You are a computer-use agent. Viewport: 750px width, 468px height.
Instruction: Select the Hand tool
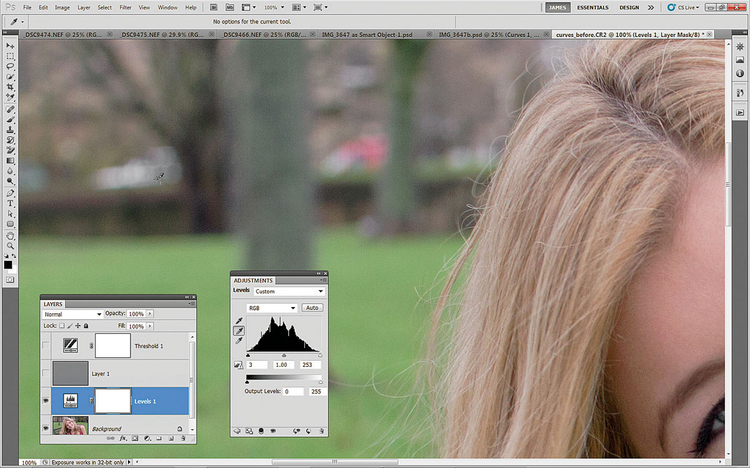tap(10, 236)
